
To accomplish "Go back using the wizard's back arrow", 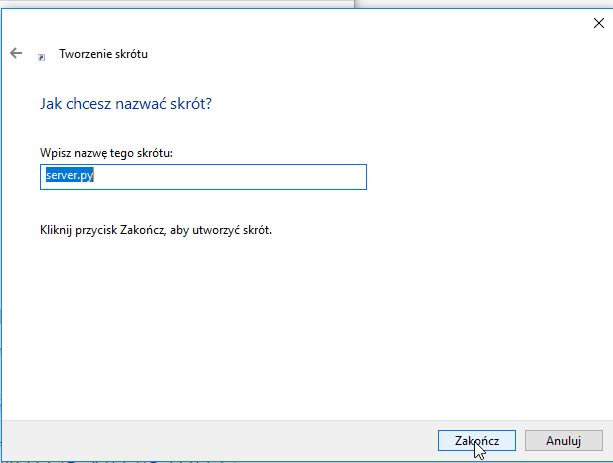I will [x=16, y=53].
